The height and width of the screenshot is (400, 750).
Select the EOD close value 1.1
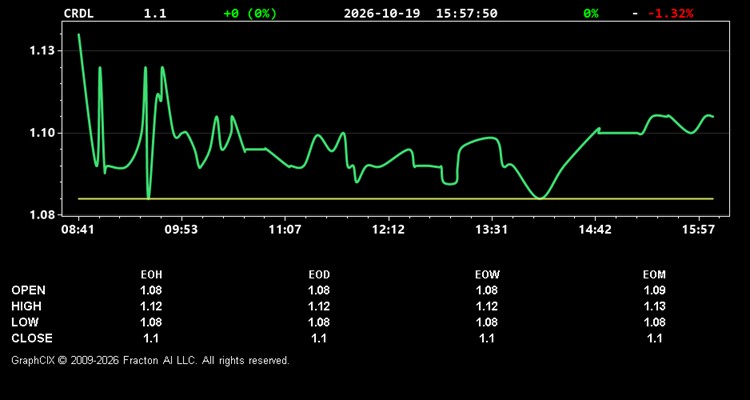coord(319,338)
